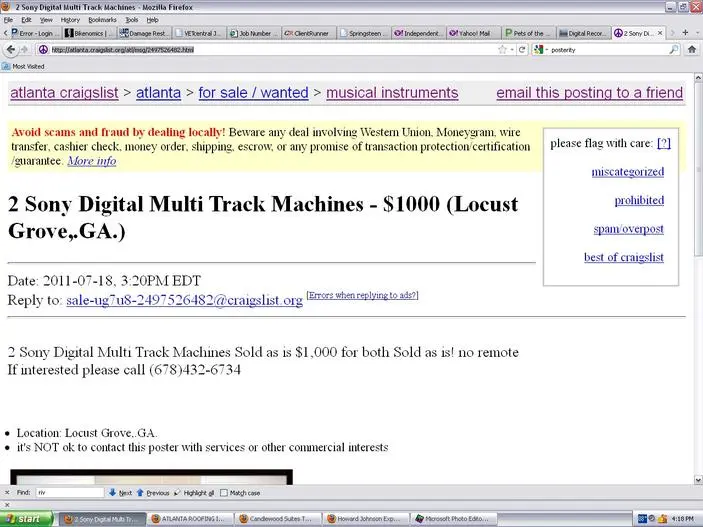Open the View menu
This screenshot has height=527, width=703.
[46, 20]
